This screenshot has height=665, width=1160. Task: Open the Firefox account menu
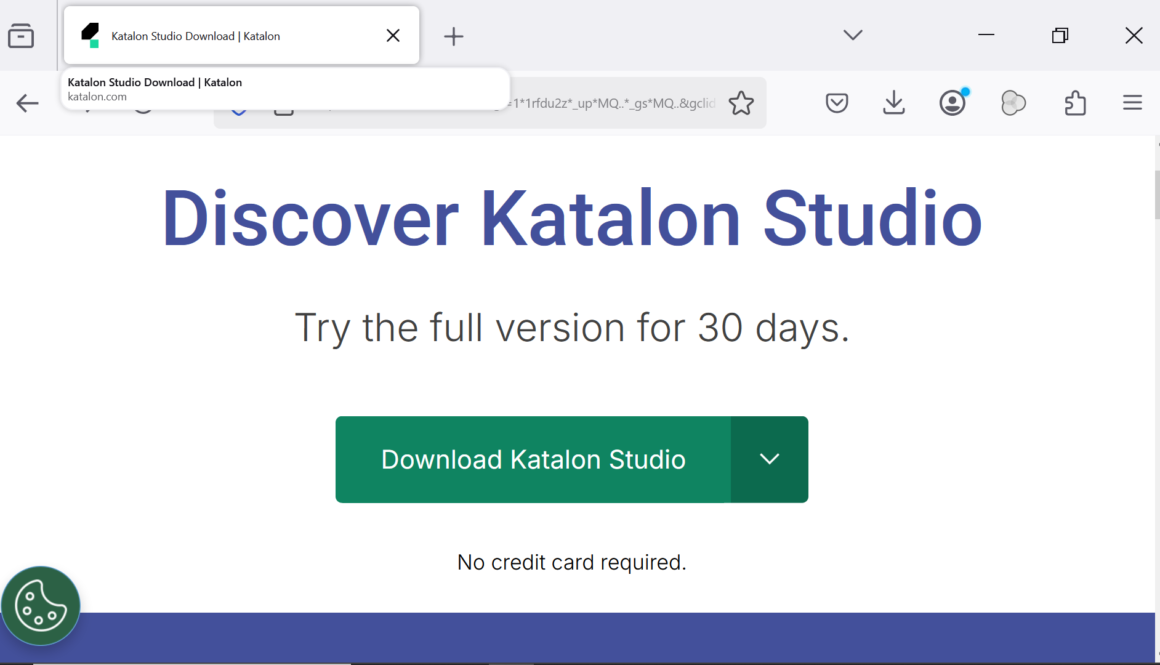pyautogui.click(x=952, y=102)
